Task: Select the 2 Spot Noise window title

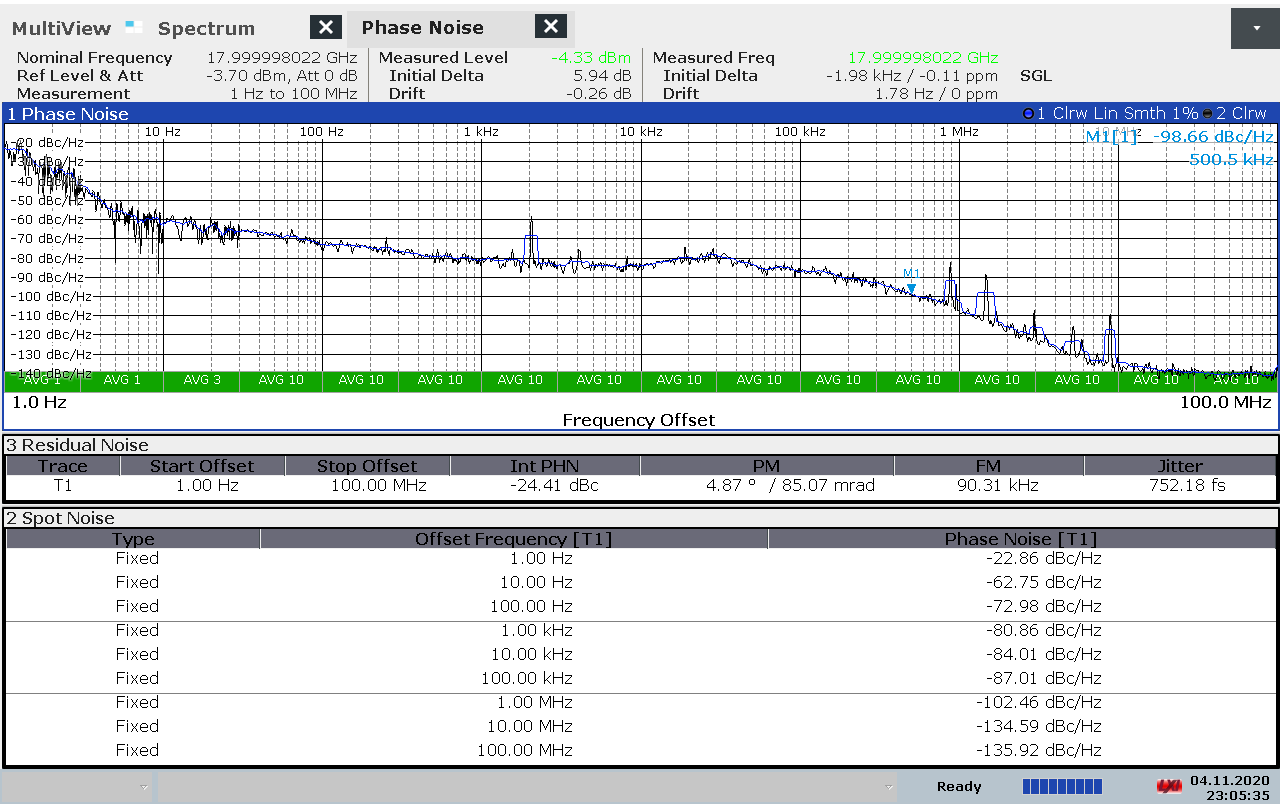Action: click(60, 518)
